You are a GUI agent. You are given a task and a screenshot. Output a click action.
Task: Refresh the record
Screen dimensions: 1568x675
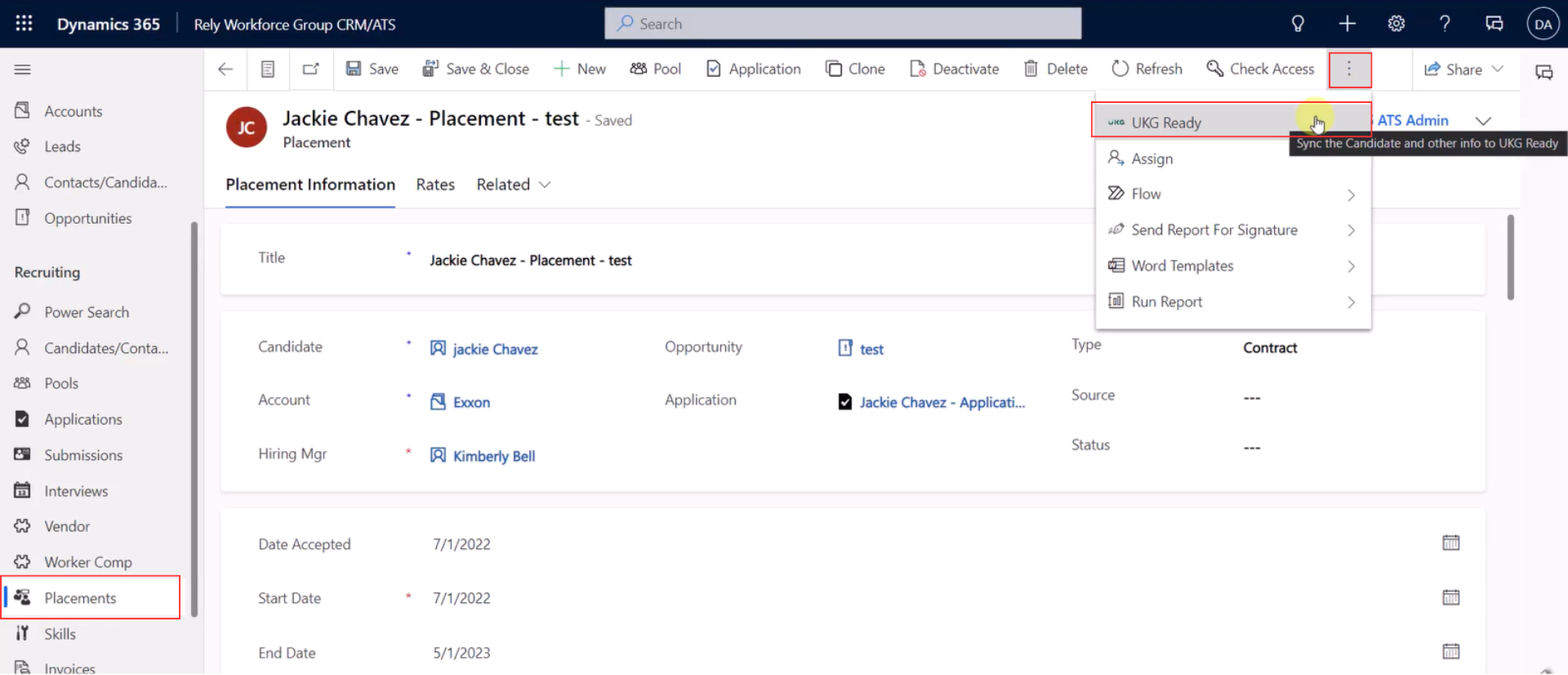pyautogui.click(x=1147, y=69)
